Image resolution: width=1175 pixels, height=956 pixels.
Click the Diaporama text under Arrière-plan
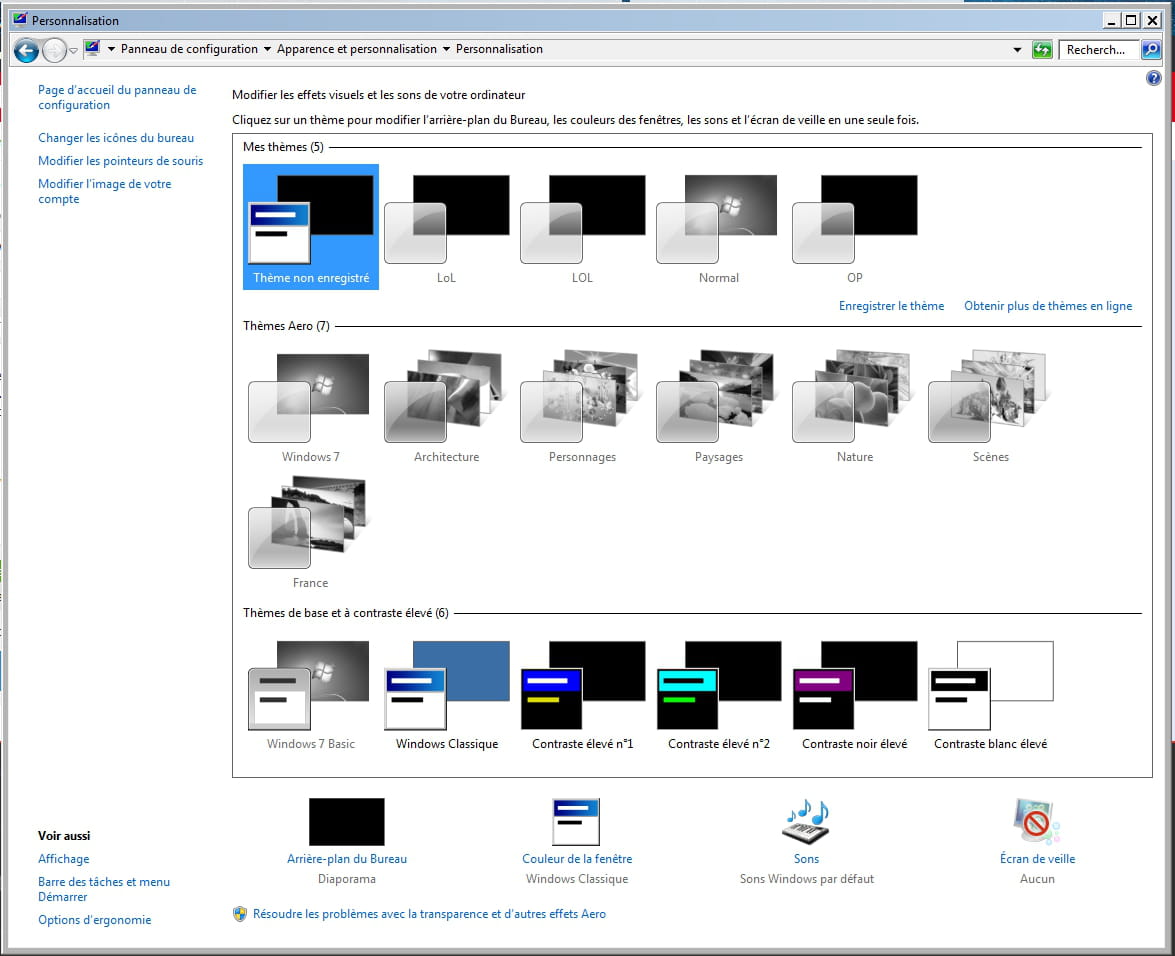click(346, 879)
